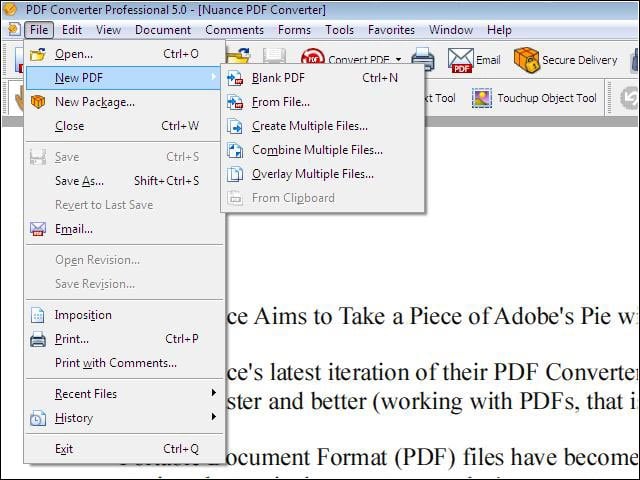Click the printer icon beside Print...
640x480 pixels.
pos(38,339)
